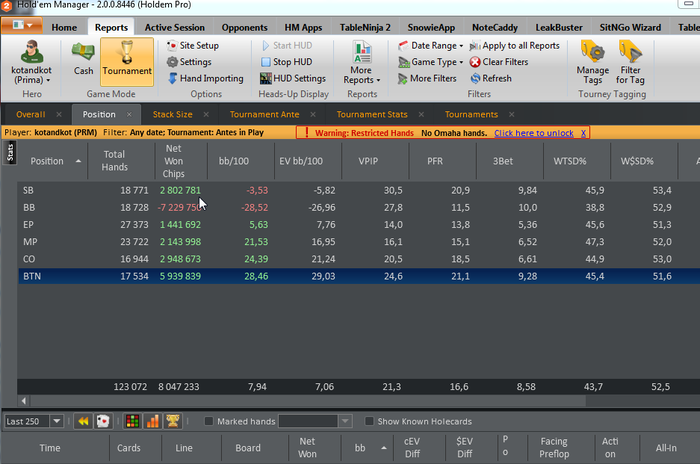Switch to the Overall report tab
This screenshot has height=464, width=700.
point(30,114)
